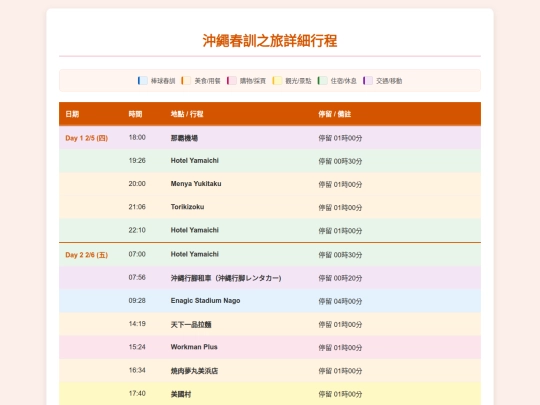Click the stay duration for 美國村
Screen dimensions: 540x405
coord(340,394)
